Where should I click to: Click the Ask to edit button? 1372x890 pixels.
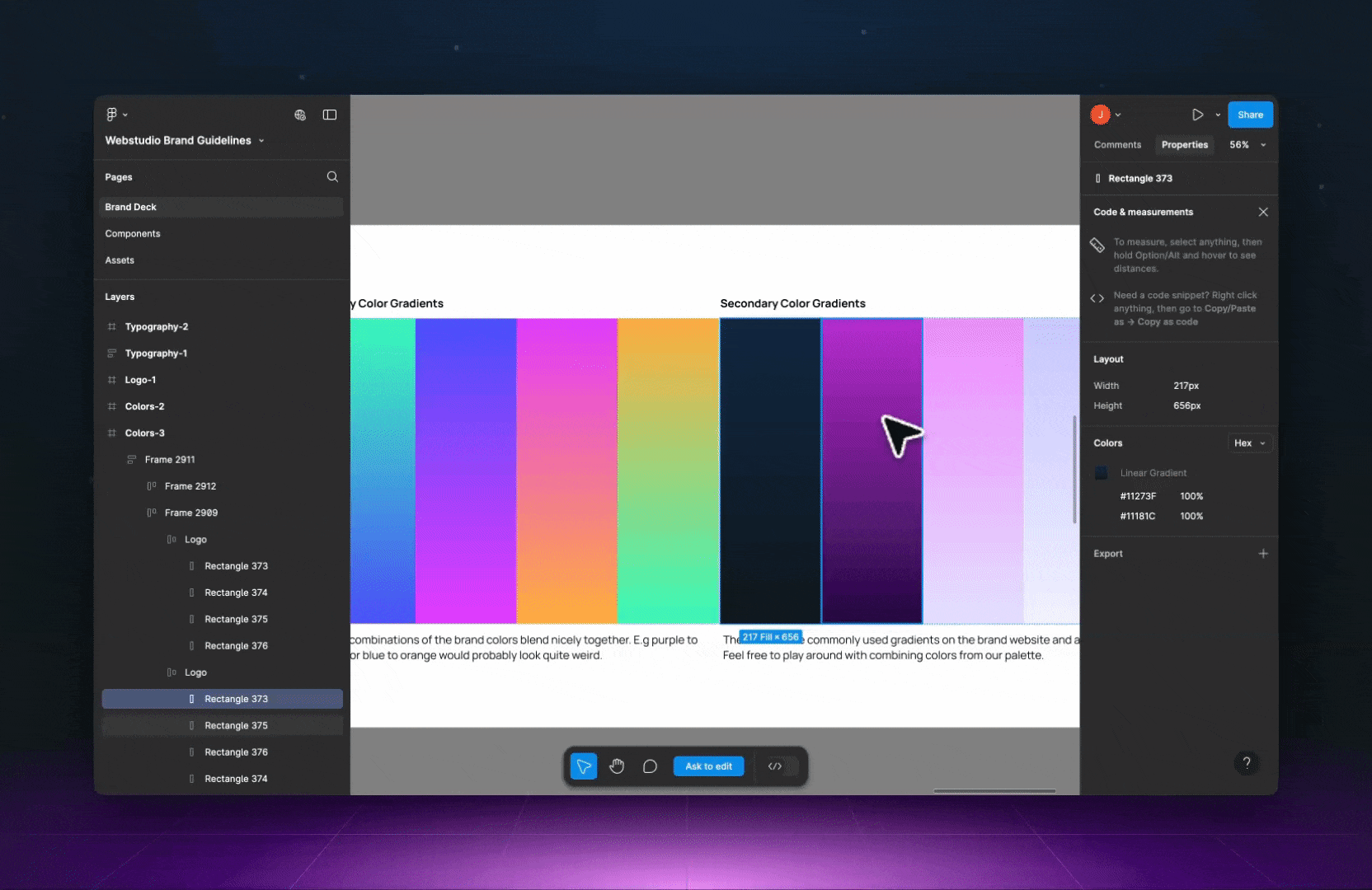(707, 766)
